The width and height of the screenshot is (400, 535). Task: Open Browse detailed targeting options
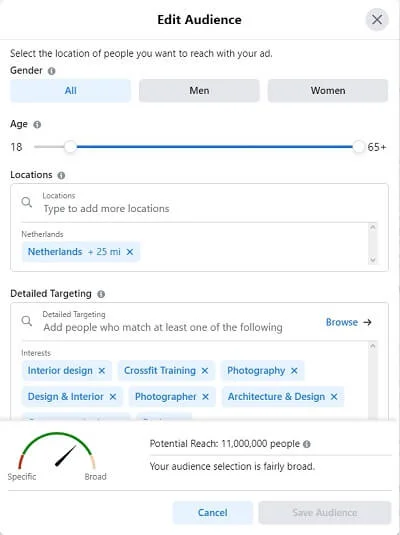(x=348, y=322)
